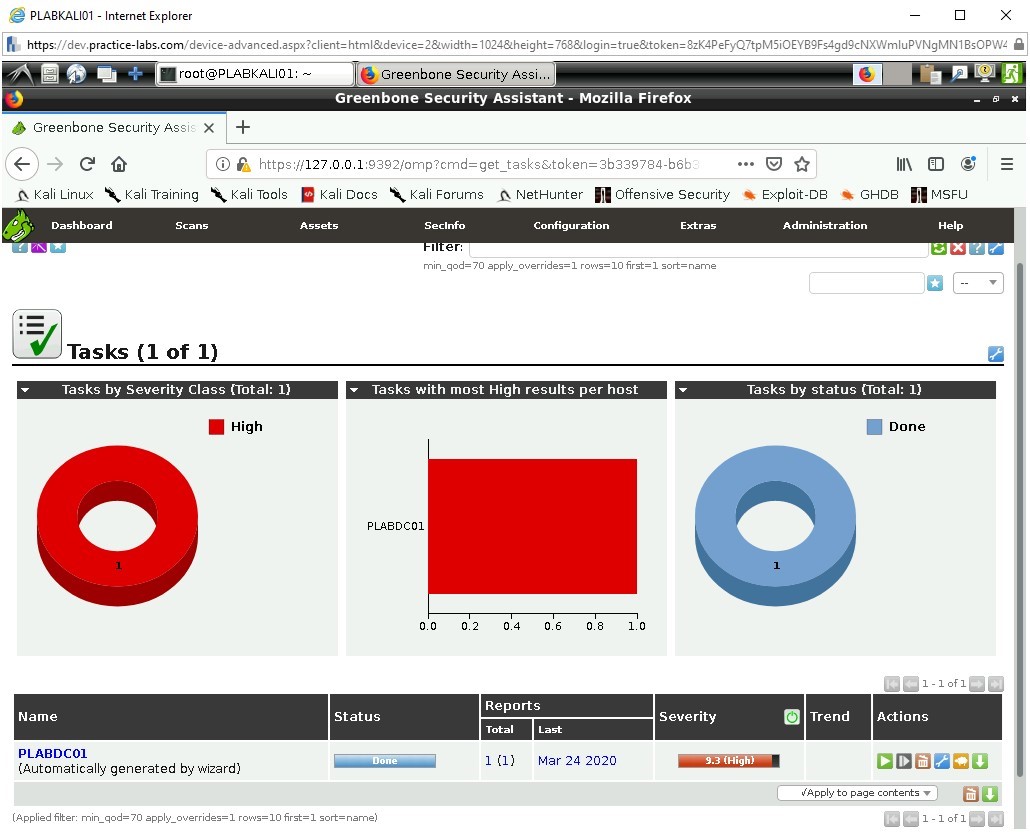Image resolution: width=1030 pixels, height=833 pixels.
Task: Open the Apply to page contents dropdown
Action: click(856, 792)
